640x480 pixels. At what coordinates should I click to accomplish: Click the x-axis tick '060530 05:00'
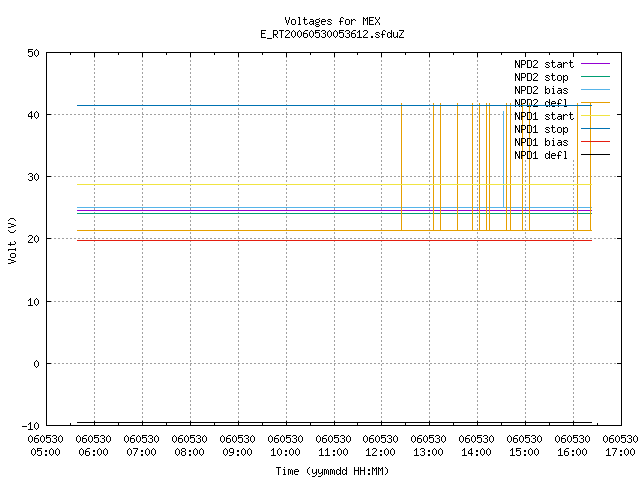[46, 446]
